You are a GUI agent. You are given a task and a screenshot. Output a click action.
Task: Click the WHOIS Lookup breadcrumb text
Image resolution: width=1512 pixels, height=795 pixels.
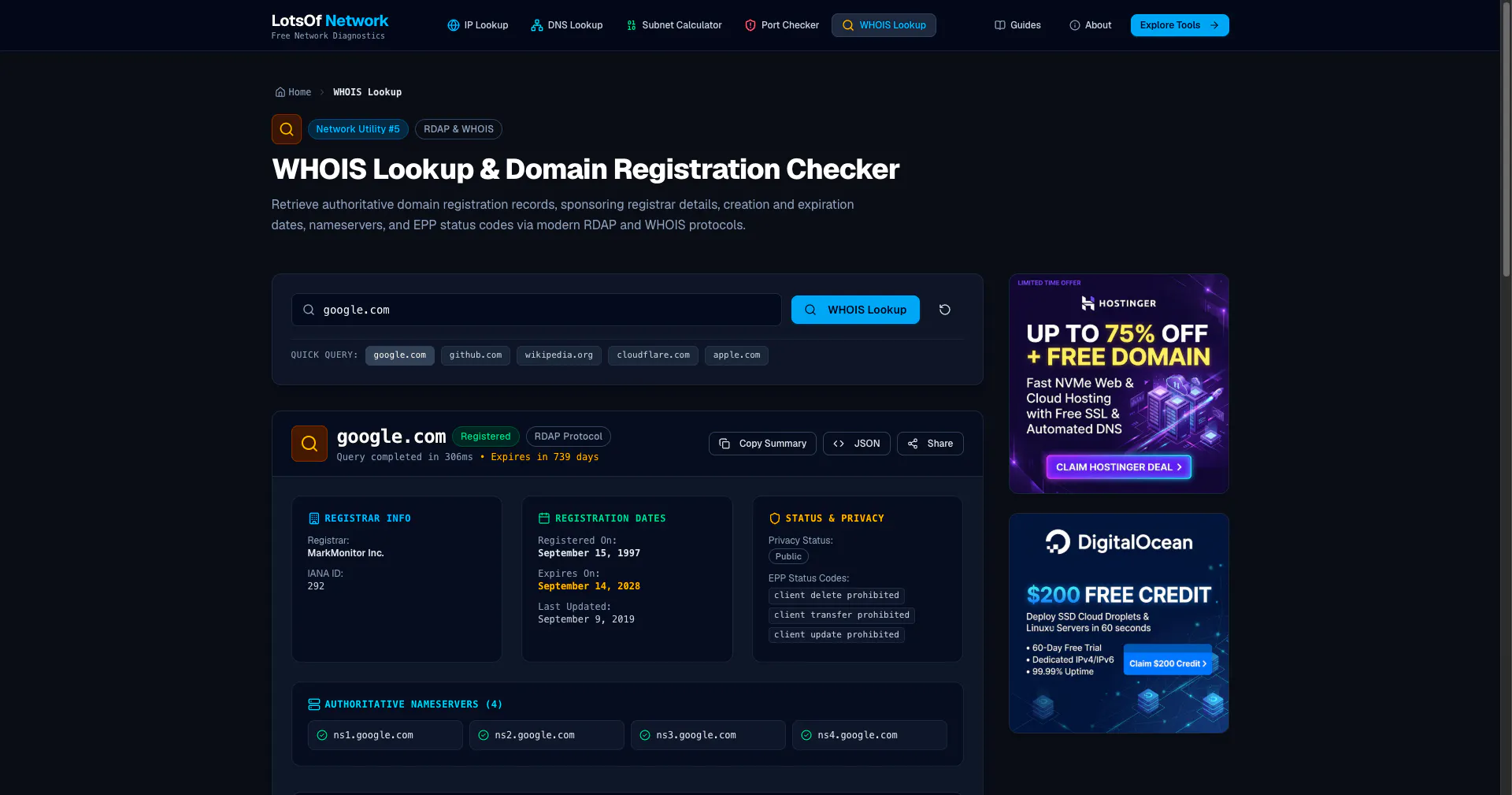[x=367, y=92]
